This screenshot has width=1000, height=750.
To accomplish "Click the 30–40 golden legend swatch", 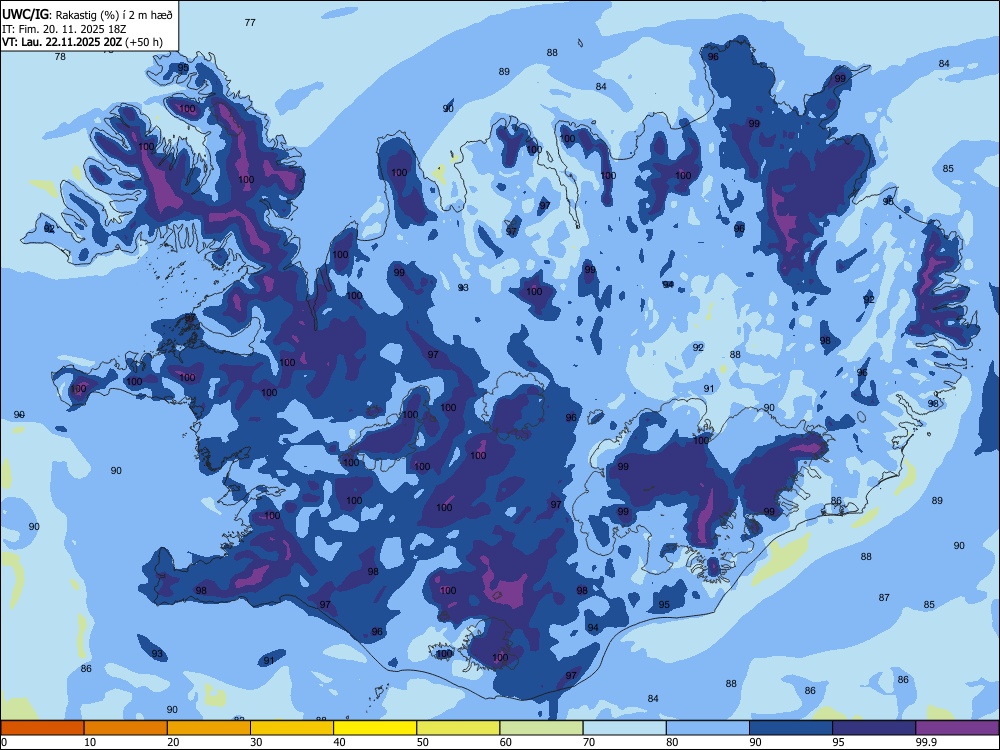I will coord(292,728).
